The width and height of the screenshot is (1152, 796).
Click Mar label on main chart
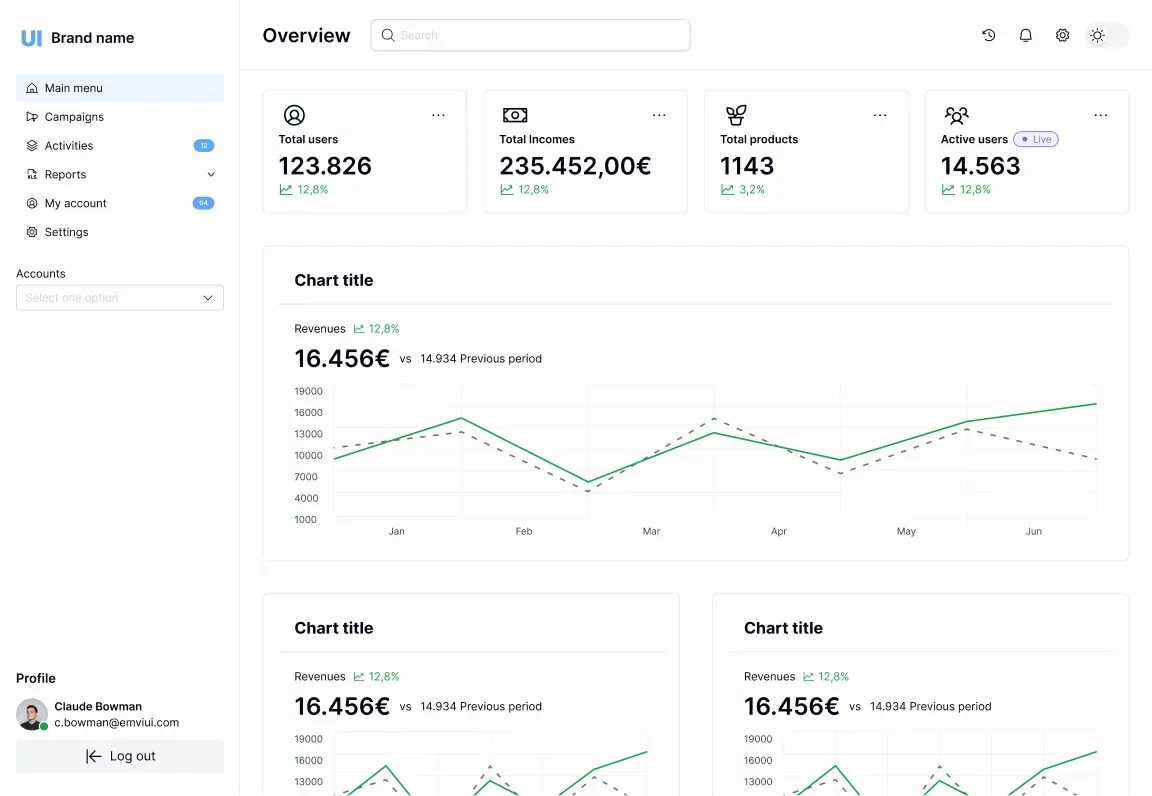tap(651, 531)
